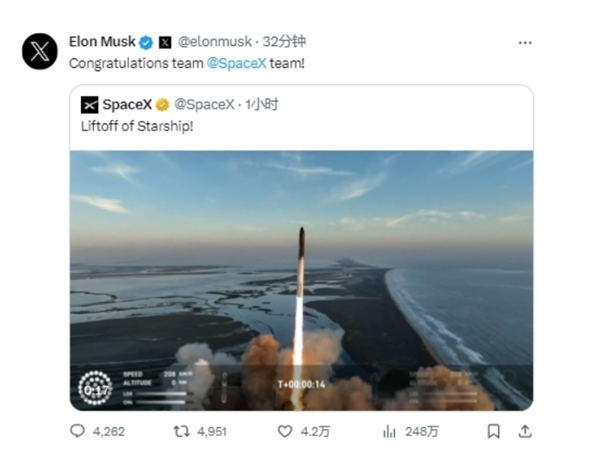Bookmark this post
The image size is (600, 455).
492,432
